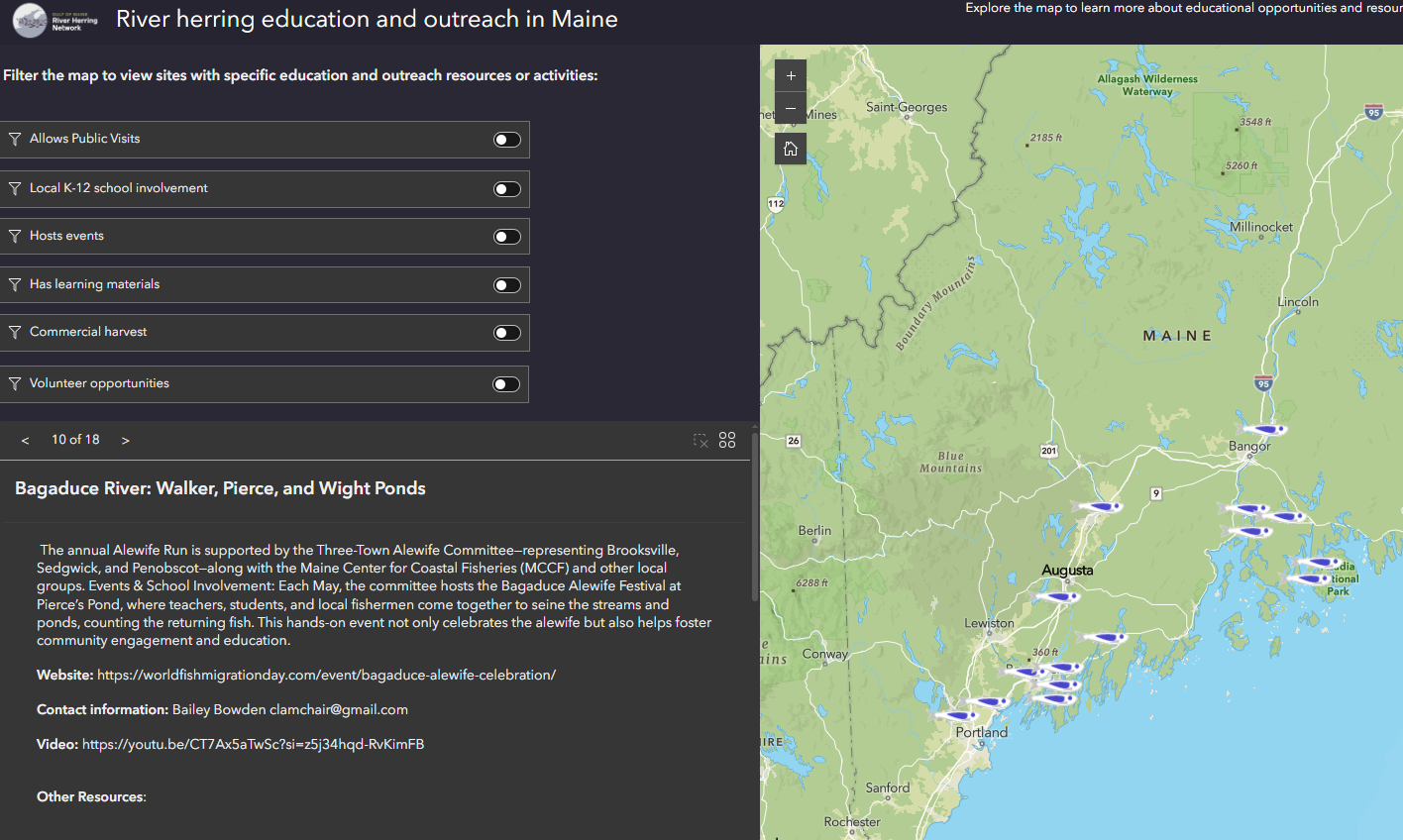Click the funnel icon beside Volunteer opportunities
Image resolution: width=1403 pixels, height=840 pixels.
(15, 383)
